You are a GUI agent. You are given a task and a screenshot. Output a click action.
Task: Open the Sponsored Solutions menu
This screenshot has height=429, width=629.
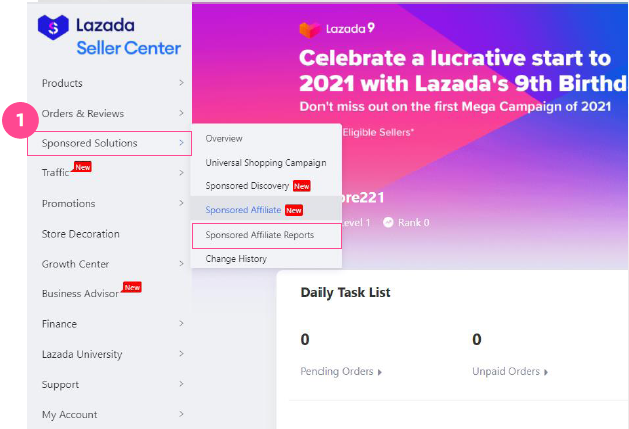click(109, 143)
